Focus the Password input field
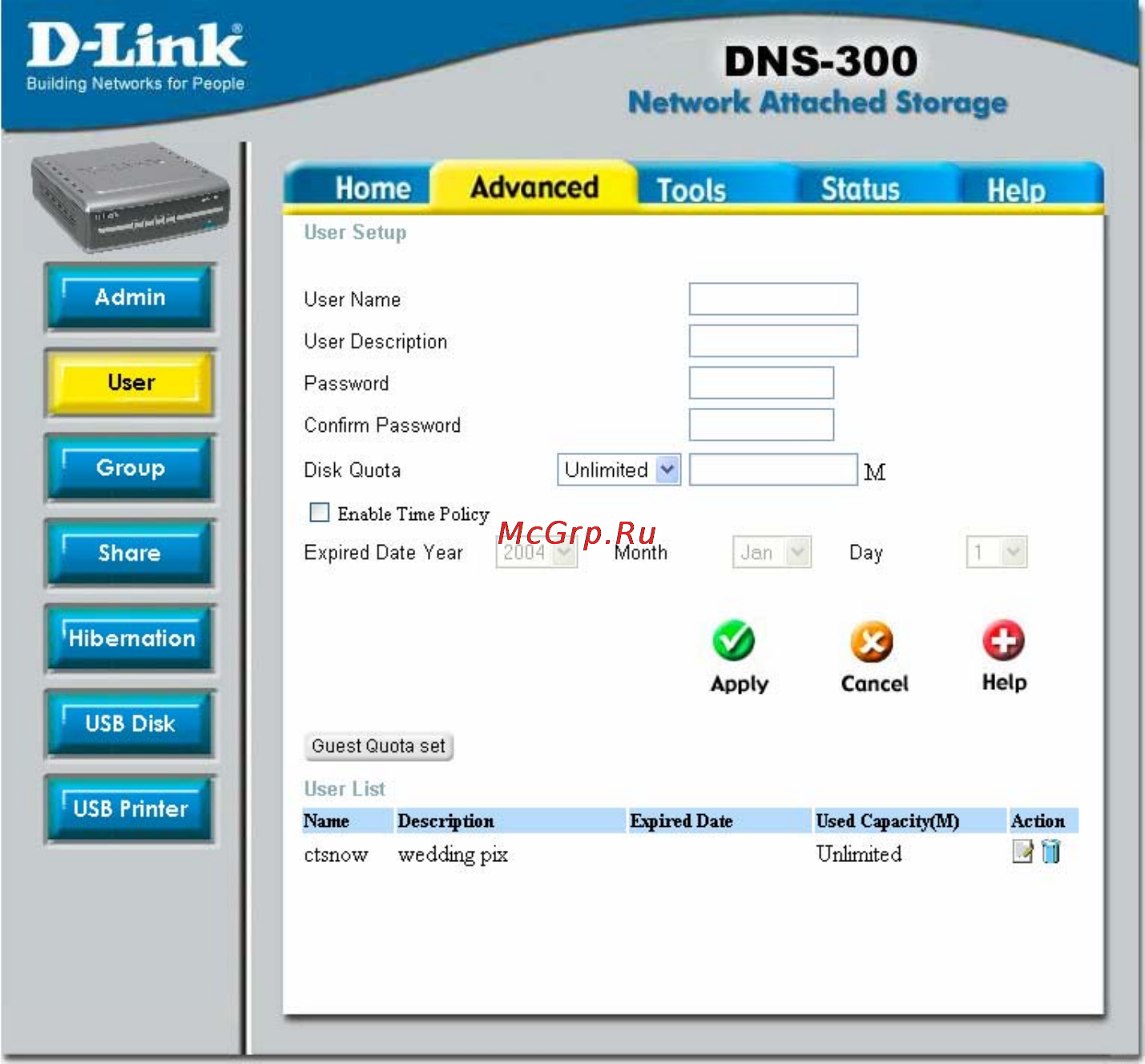Image resolution: width=1145 pixels, height=1064 pixels. 761,383
